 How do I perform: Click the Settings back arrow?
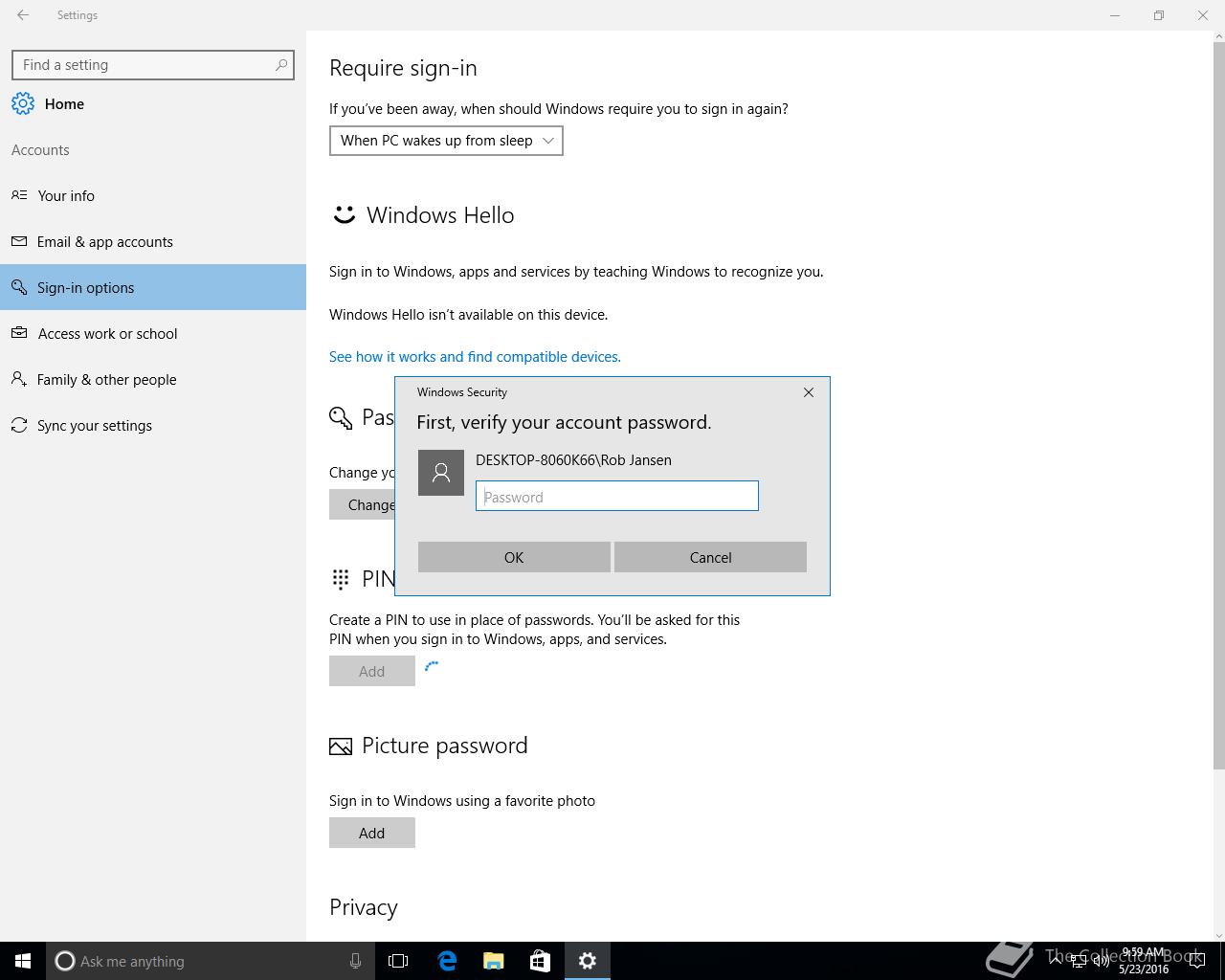click(23, 15)
